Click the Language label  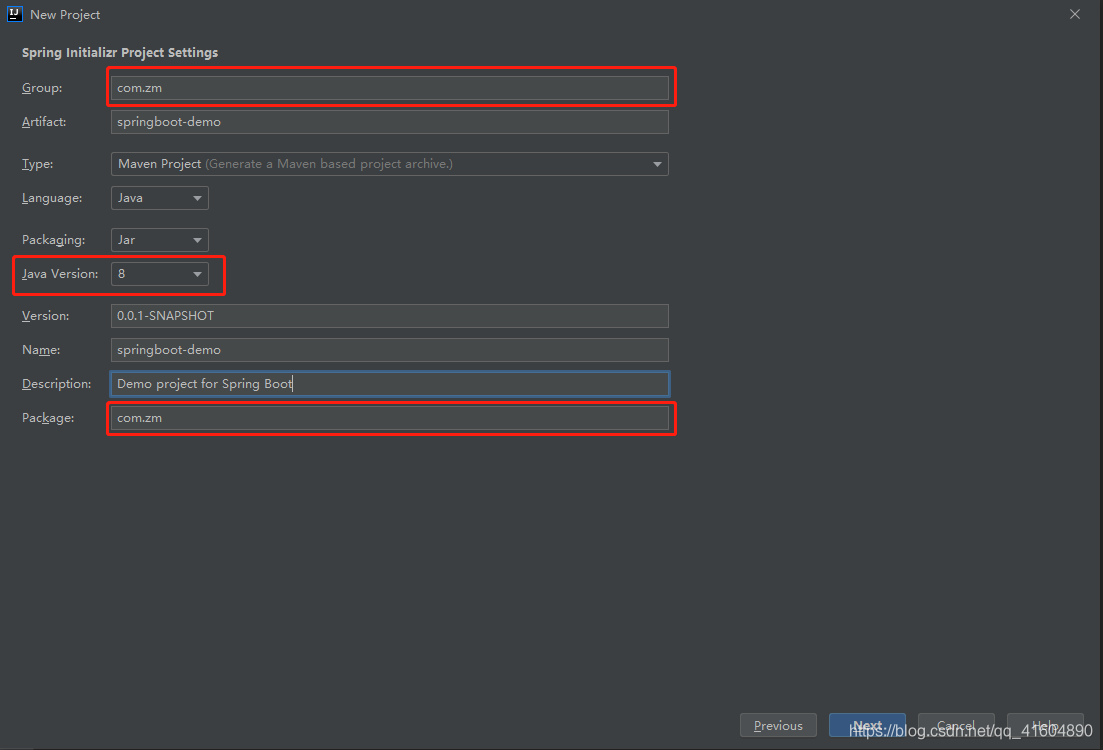point(52,198)
